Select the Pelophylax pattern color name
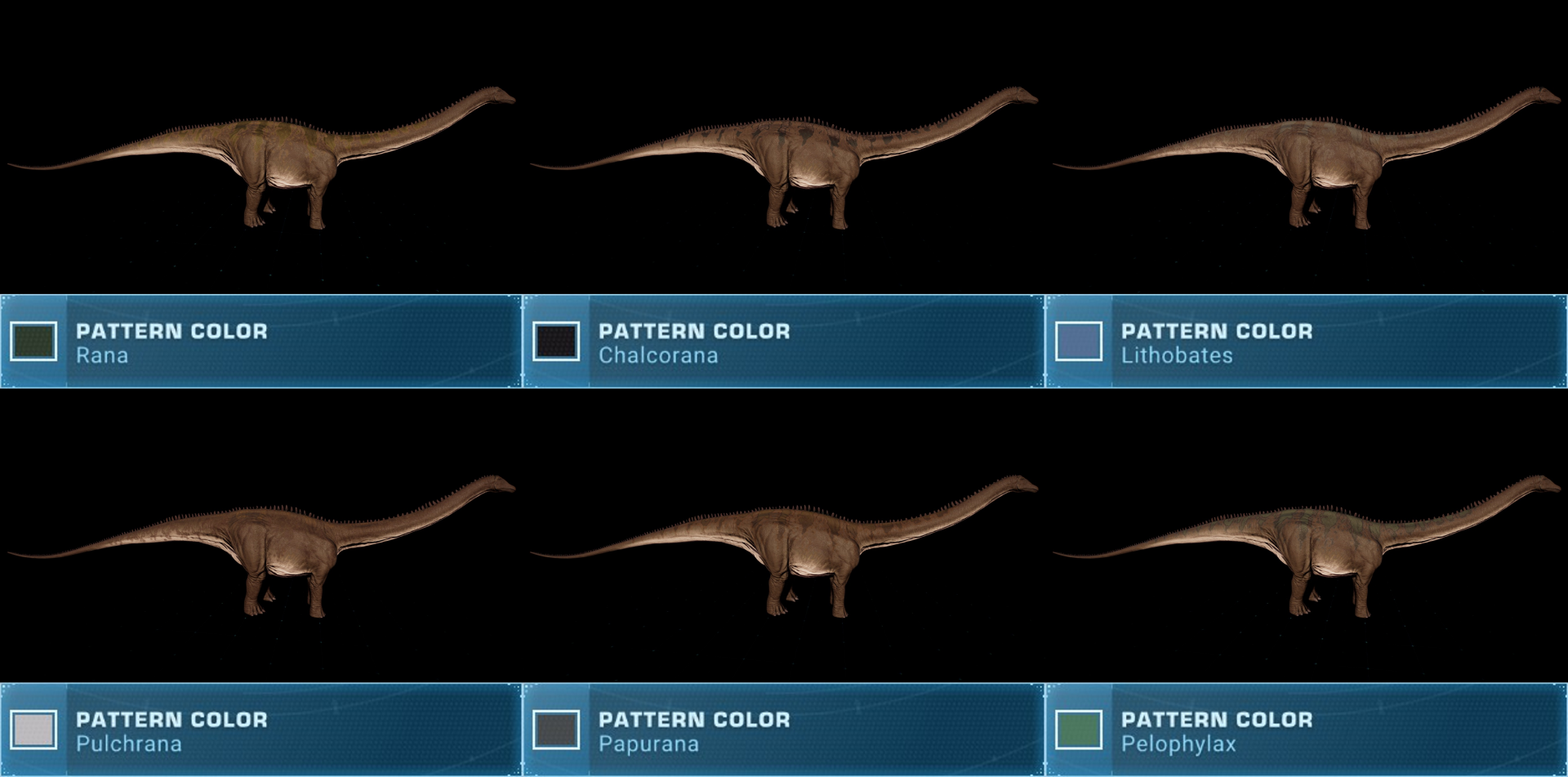 [x=1178, y=744]
